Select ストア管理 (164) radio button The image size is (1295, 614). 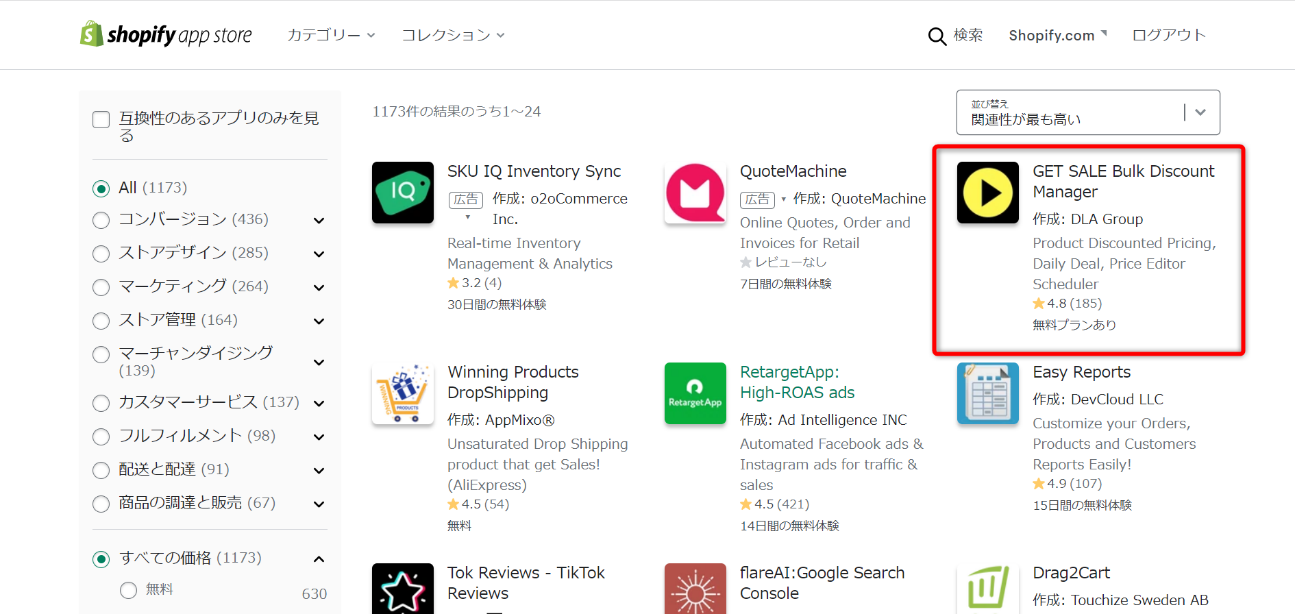101,321
